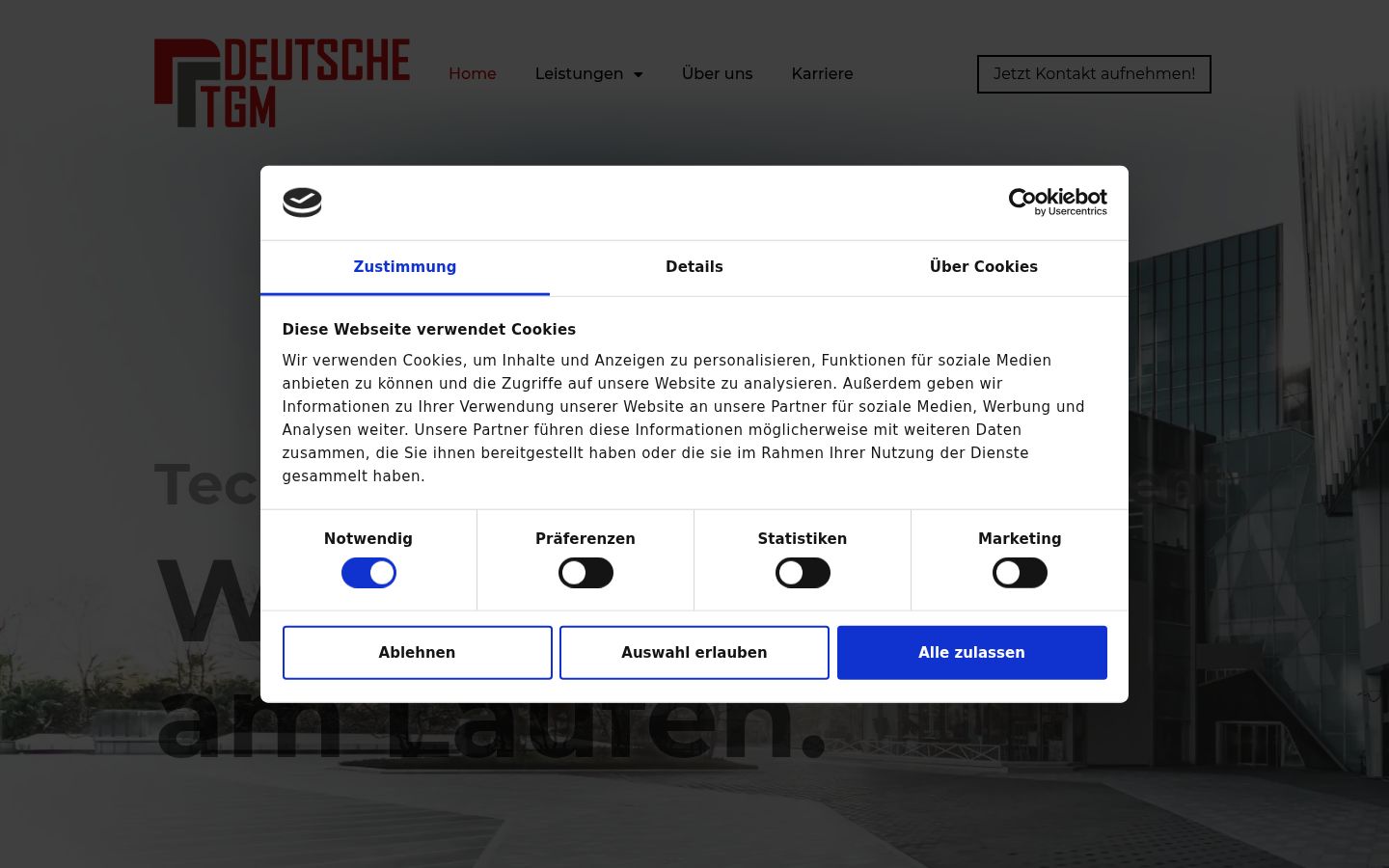The height and width of the screenshot is (868, 1389).
Task: Open the Karriere page
Action: (x=823, y=74)
